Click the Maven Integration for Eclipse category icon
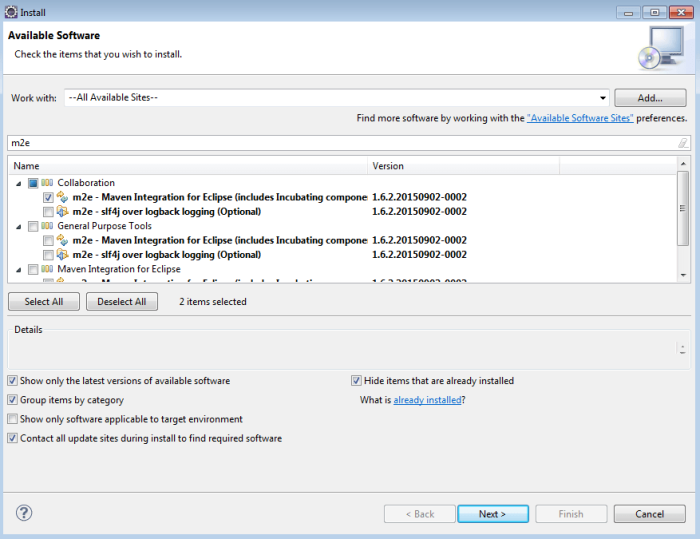 47,269
